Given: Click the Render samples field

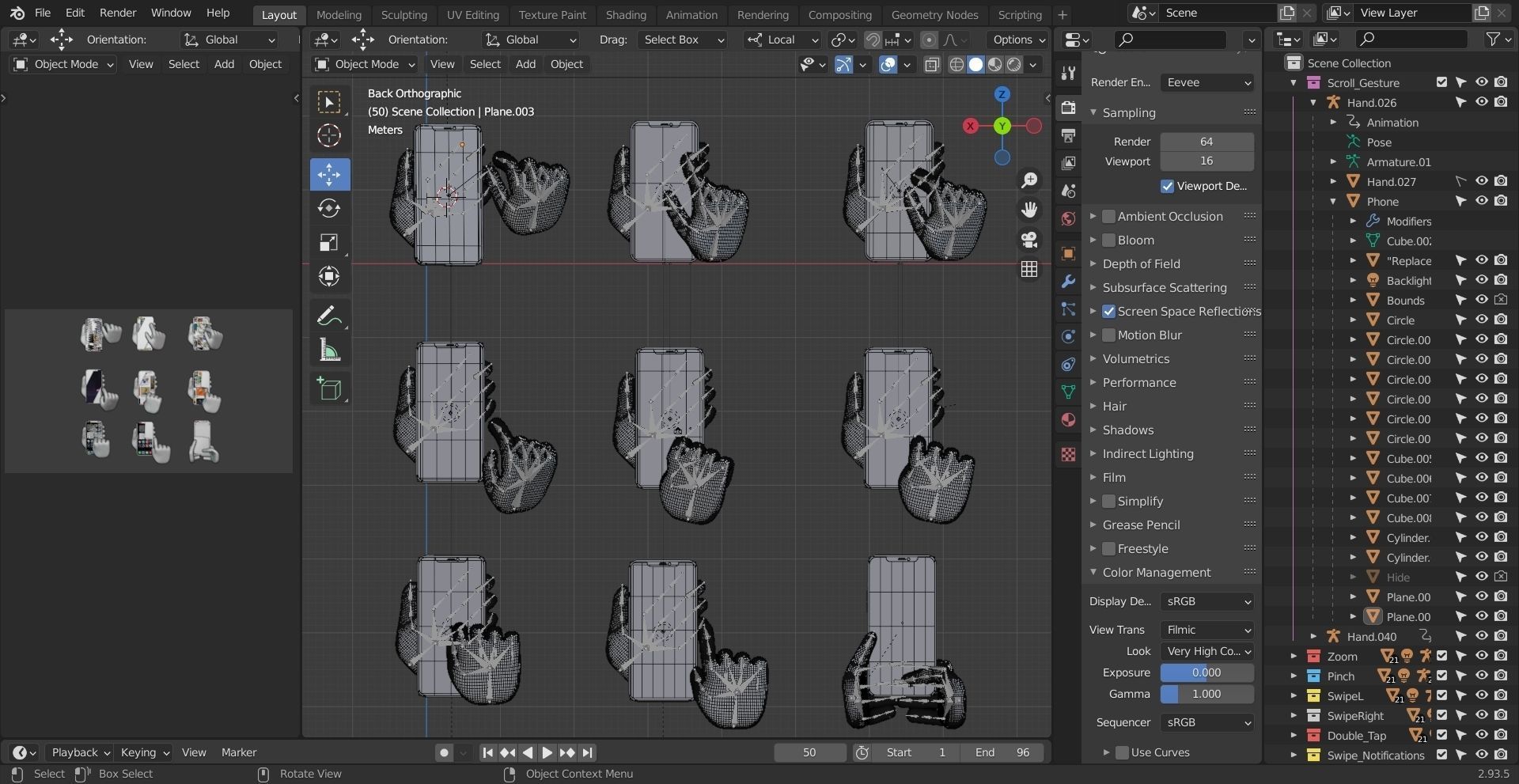Looking at the screenshot, I should (1207, 142).
